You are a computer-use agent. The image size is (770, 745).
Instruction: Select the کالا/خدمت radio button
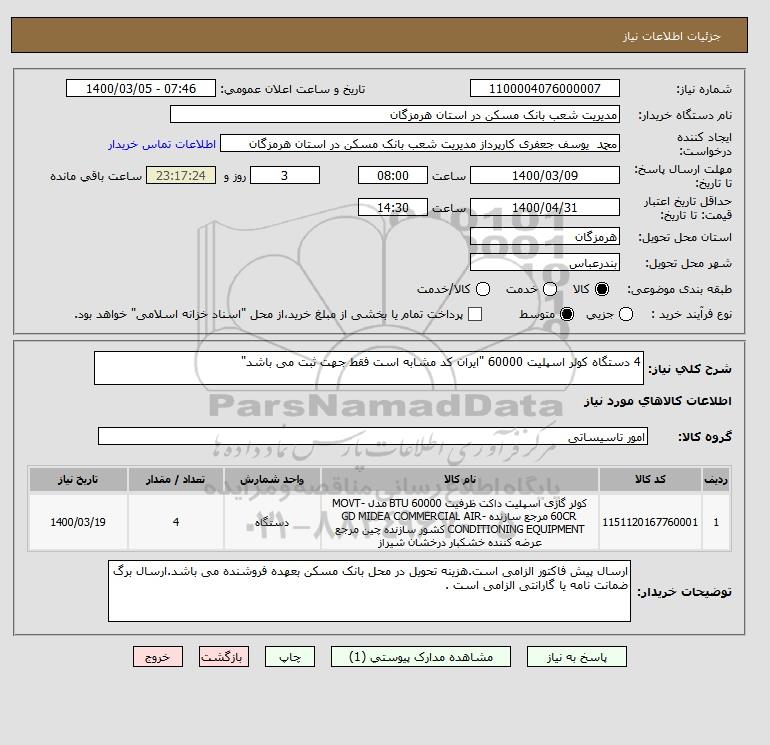[x=483, y=289]
